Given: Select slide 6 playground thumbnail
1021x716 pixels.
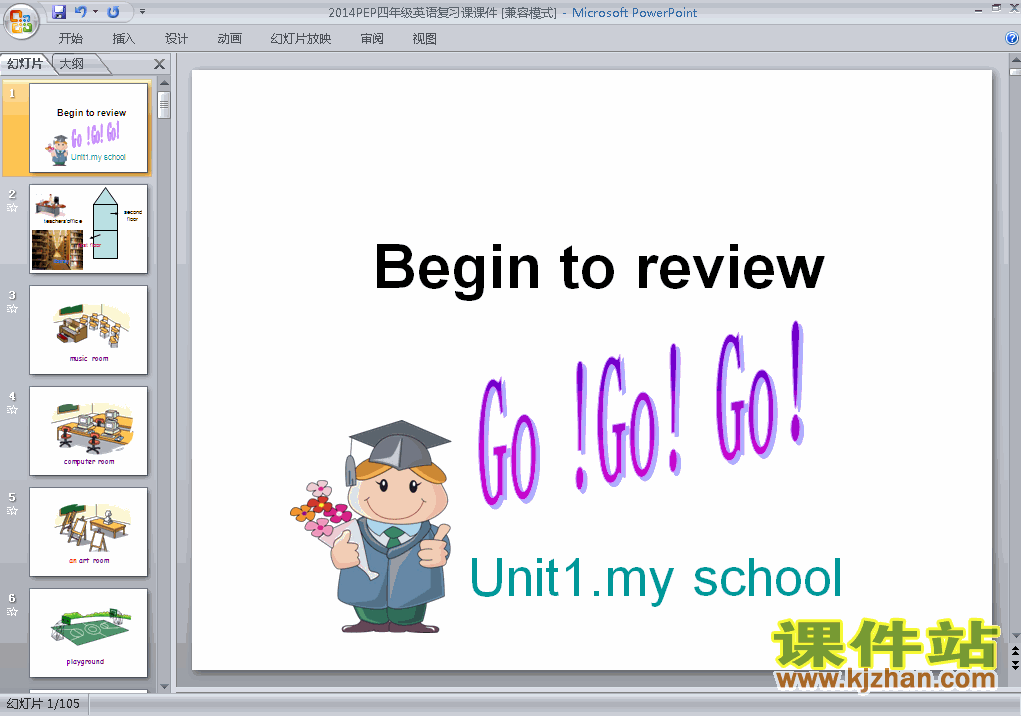Looking at the screenshot, I should click(89, 633).
